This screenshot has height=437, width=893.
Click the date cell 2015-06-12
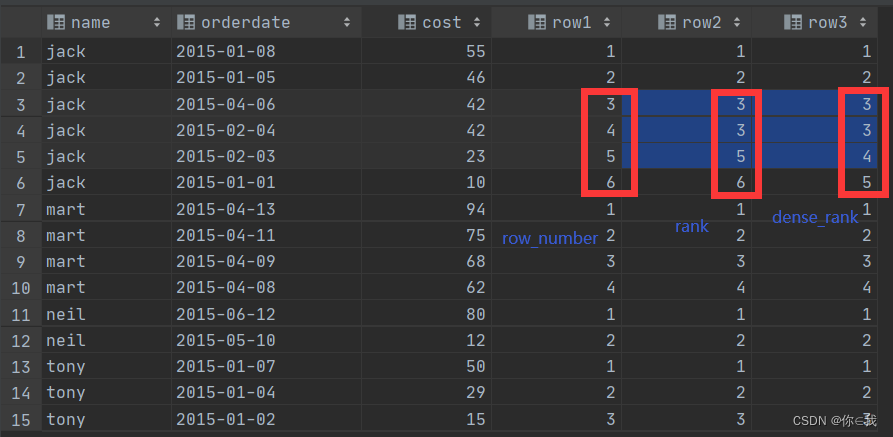point(266,314)
